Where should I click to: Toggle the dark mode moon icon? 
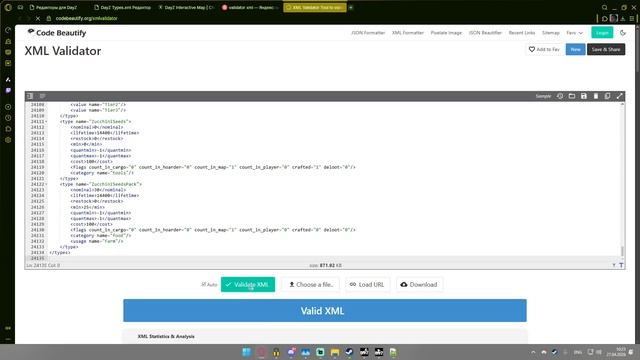pyautogui.click(x=622, y=33)
